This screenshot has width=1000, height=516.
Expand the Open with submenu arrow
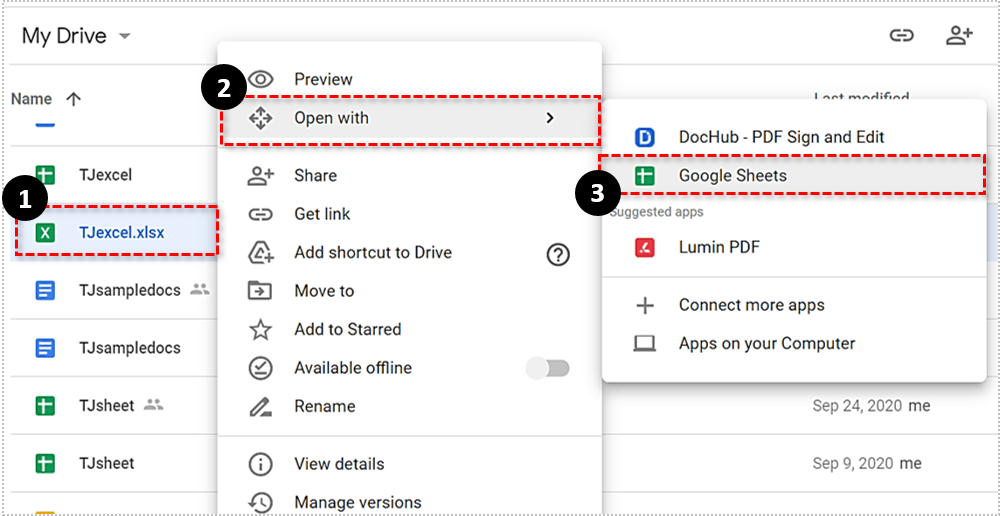click(549, 118)
